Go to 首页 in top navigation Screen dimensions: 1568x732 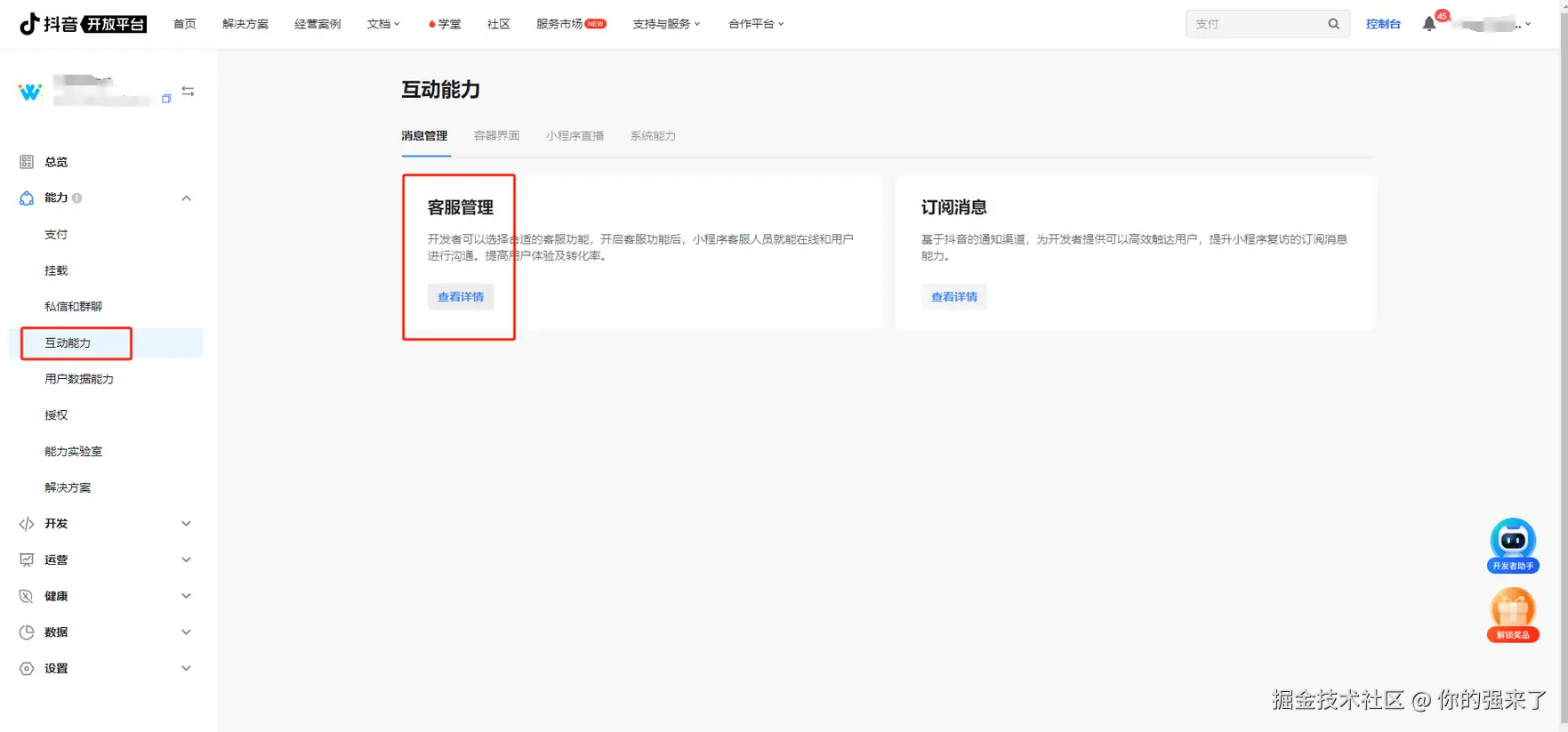[184, 24]
